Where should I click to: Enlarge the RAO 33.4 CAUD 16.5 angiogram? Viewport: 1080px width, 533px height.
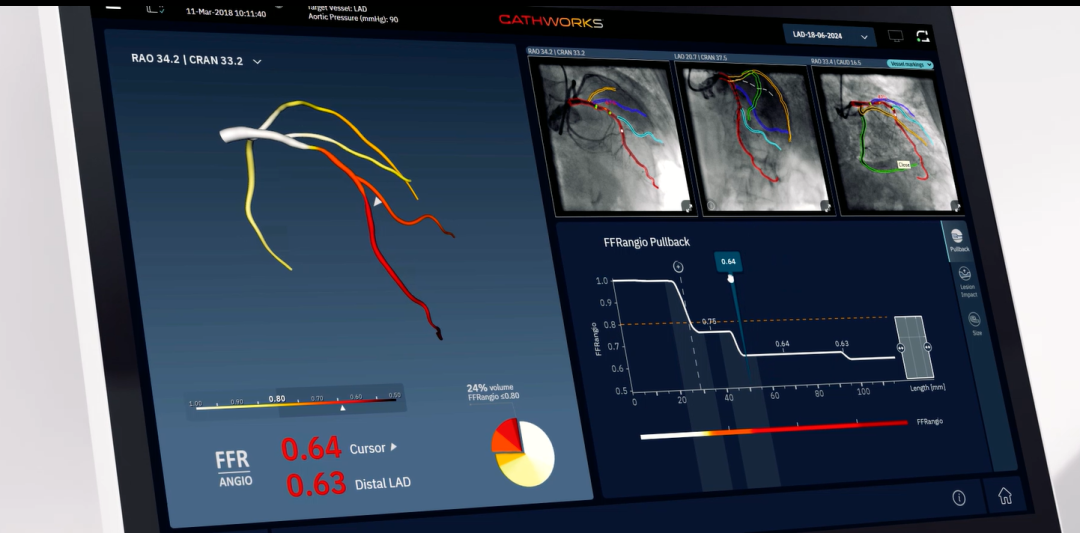click(955, 205)
